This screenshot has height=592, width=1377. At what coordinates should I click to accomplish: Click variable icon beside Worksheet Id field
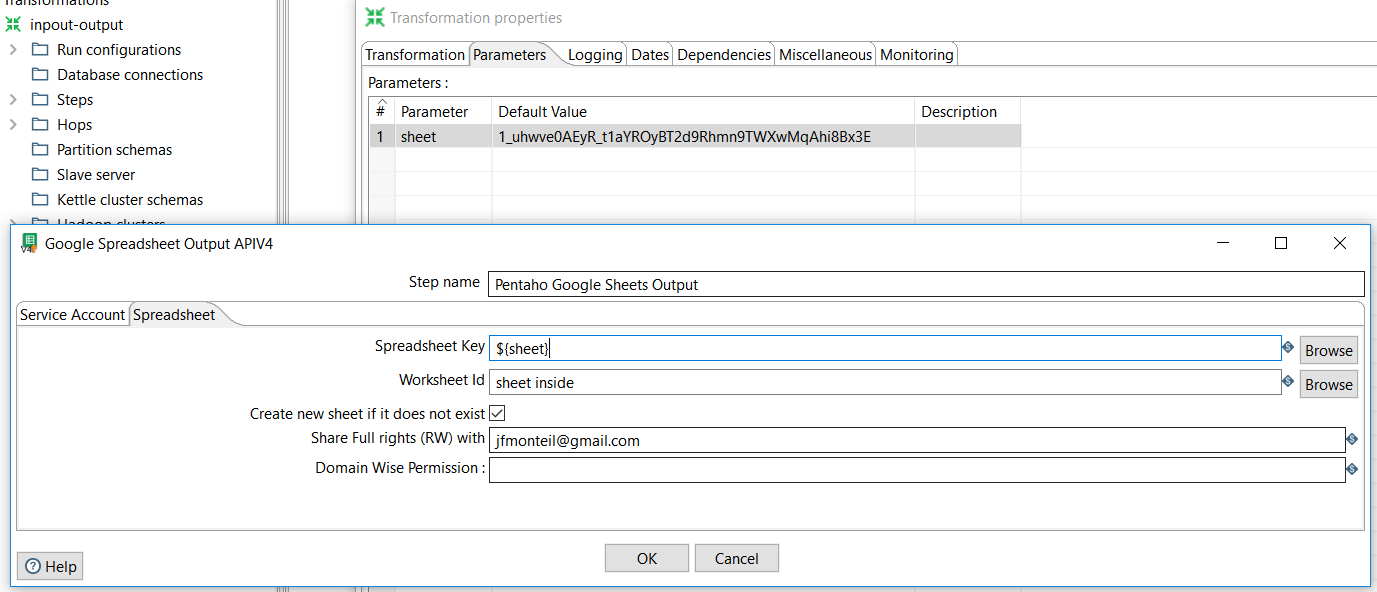1288,382
